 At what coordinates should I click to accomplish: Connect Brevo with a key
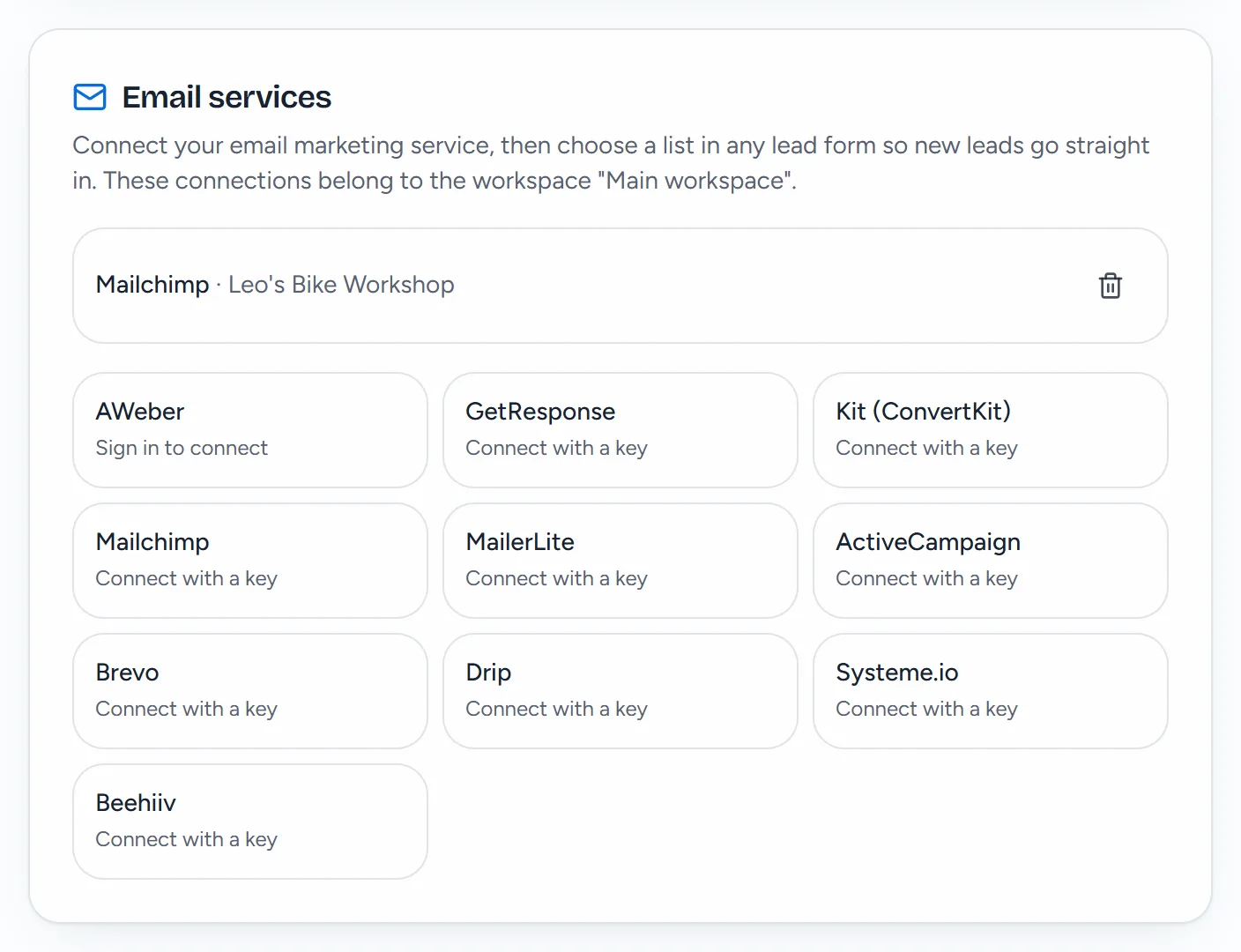(x=250, y=691)
